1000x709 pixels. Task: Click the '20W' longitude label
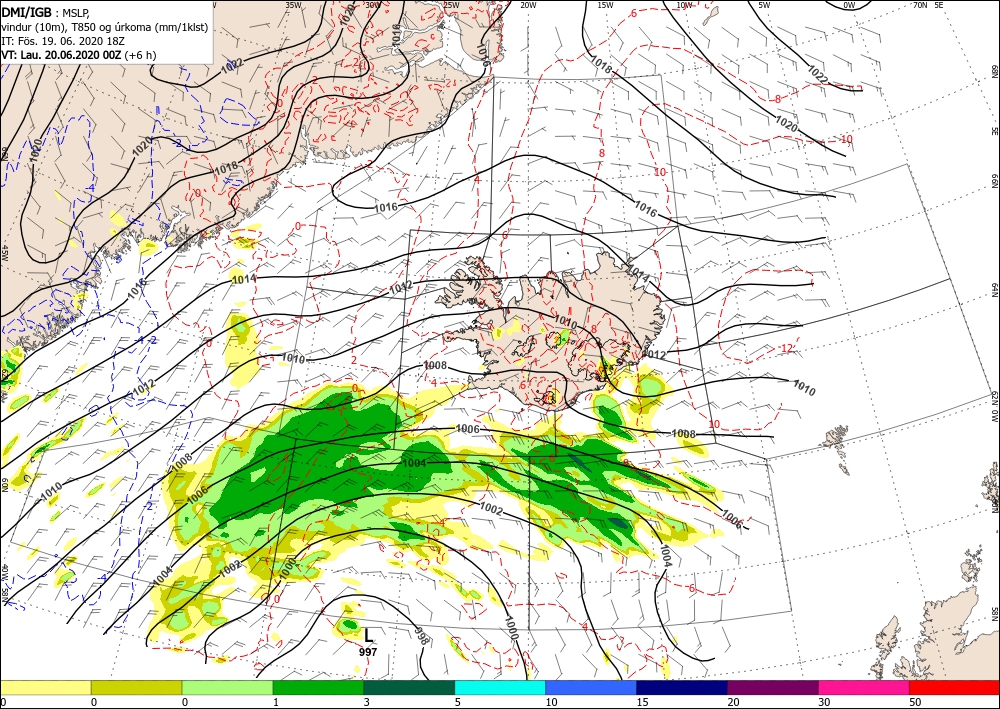click(x=527, y=5)
